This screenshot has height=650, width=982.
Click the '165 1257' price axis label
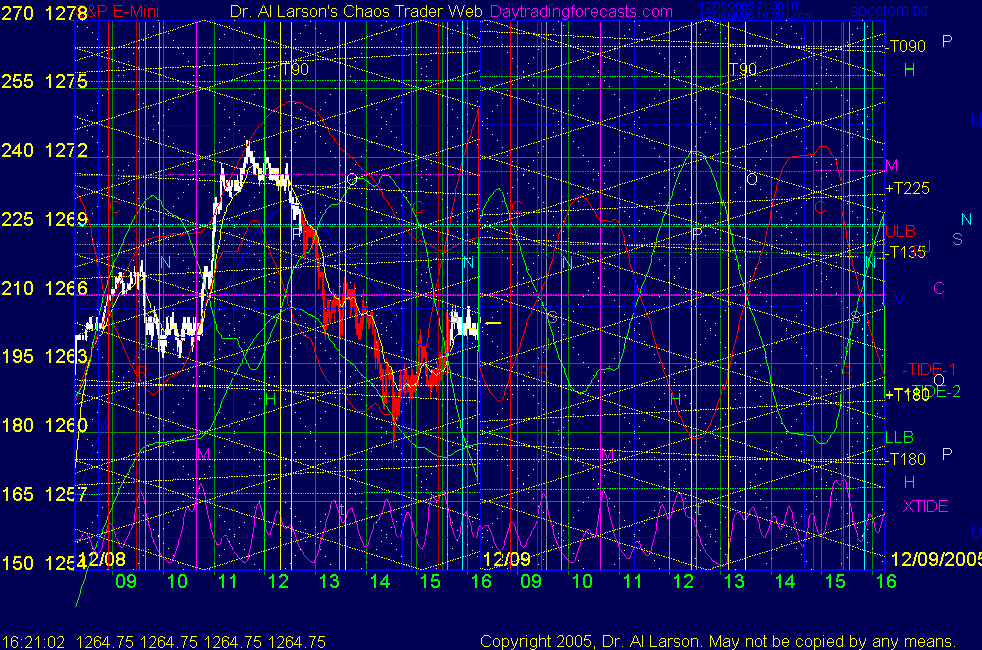point(44,494)
